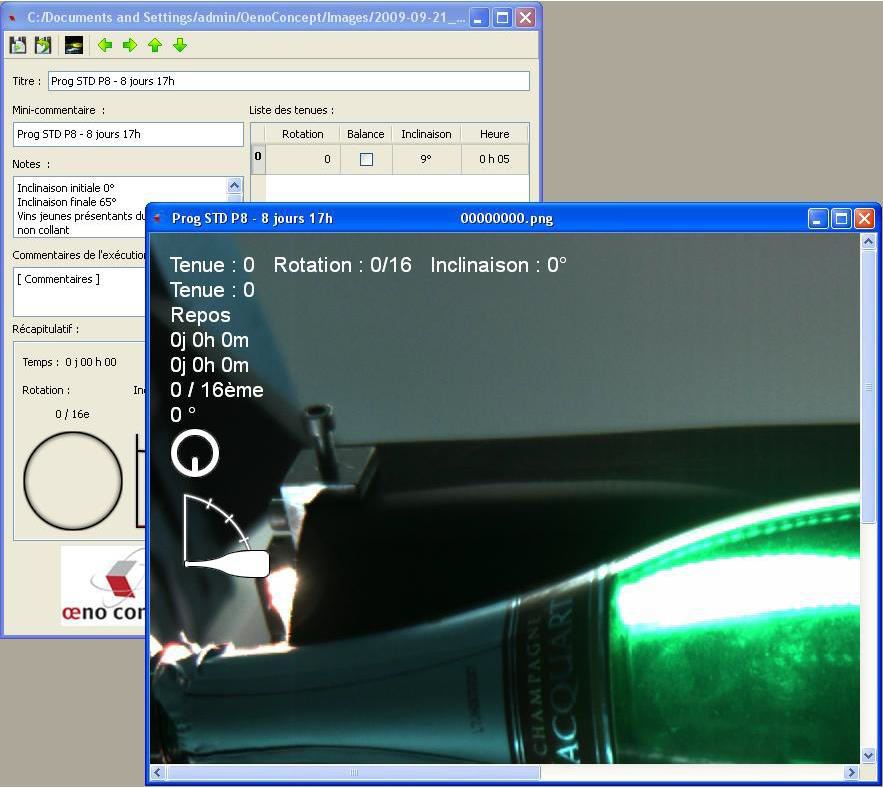Open the image viewer thumbnail icon in toolbar

pos(74,45)
